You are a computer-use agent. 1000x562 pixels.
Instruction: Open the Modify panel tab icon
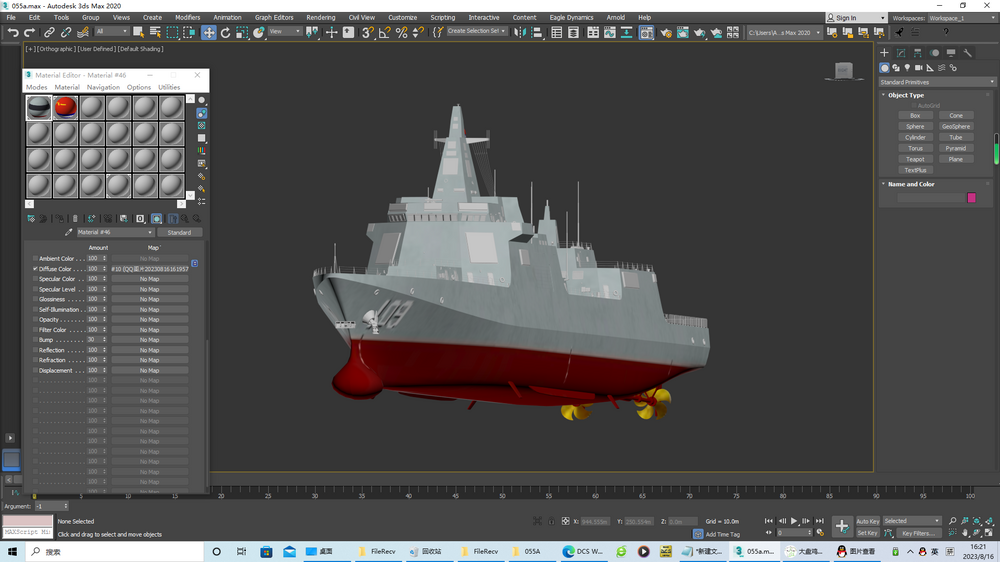pyautogui.click(x=901, y=53)
